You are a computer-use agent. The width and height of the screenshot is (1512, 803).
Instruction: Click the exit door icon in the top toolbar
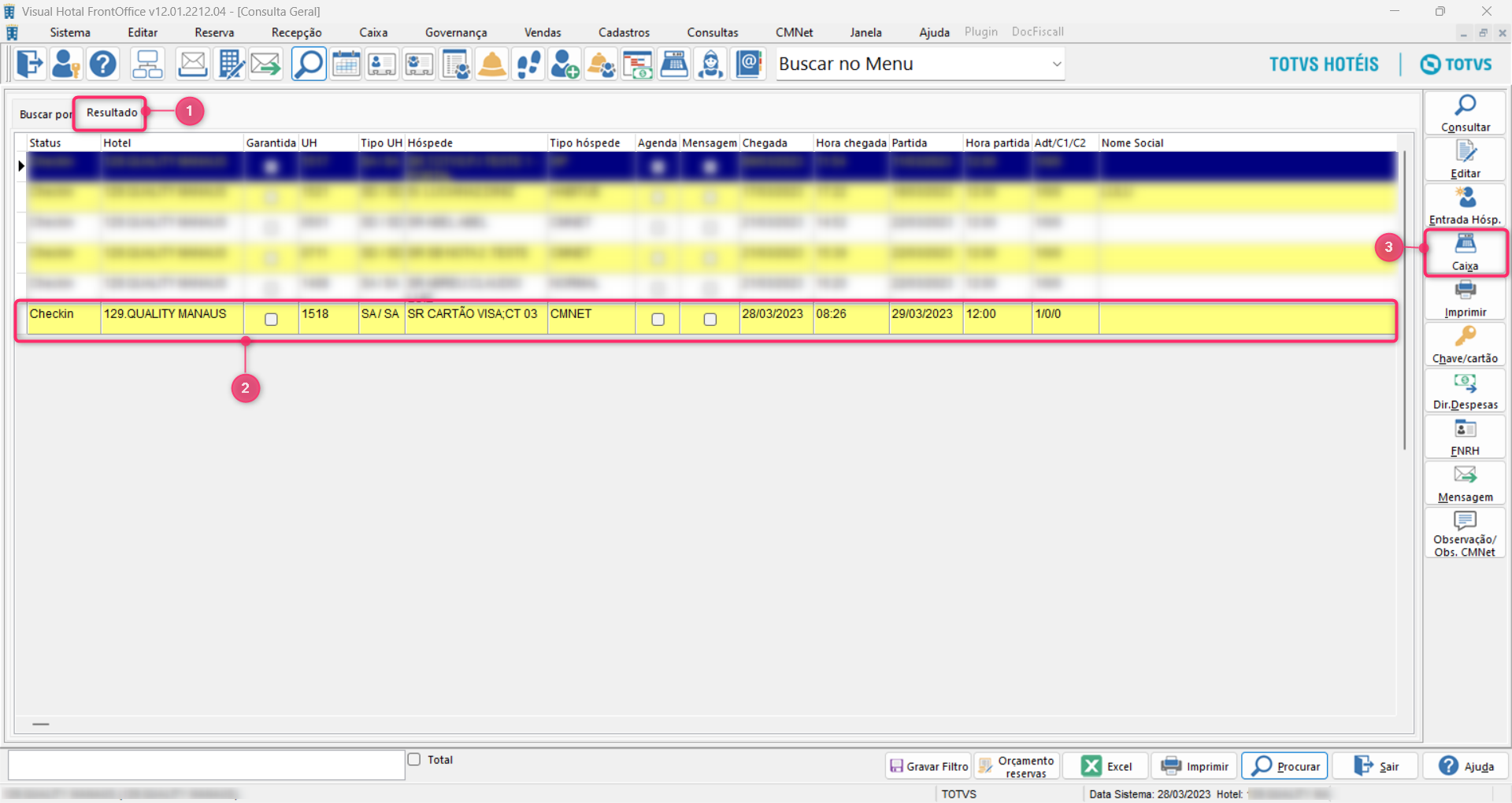30,64
